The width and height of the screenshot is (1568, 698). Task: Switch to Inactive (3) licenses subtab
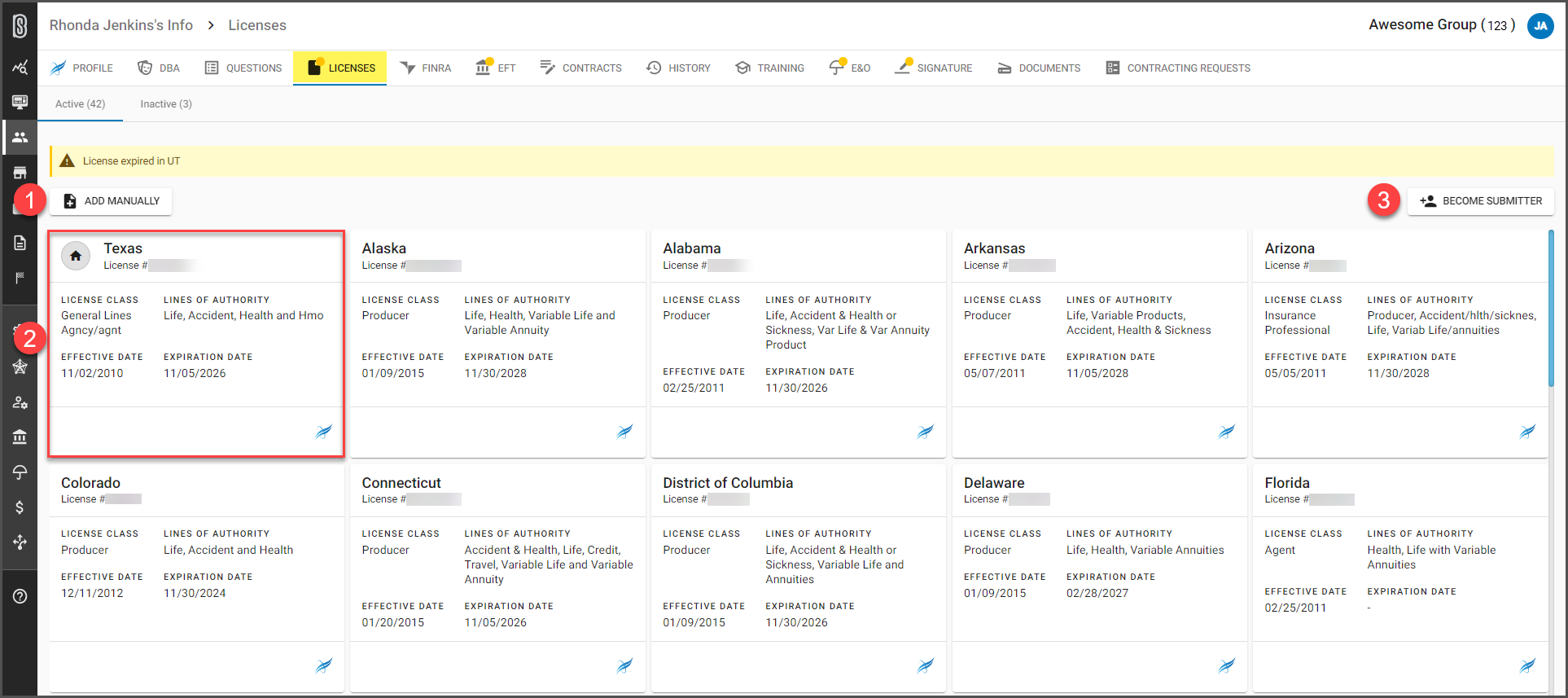click(166, 104)
